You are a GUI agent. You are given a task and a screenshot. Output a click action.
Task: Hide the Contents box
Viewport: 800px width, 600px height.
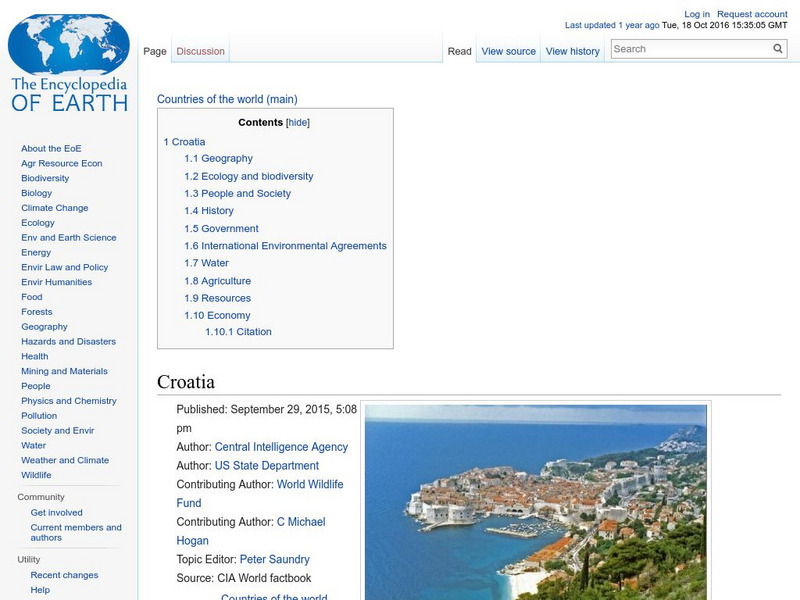298,121
